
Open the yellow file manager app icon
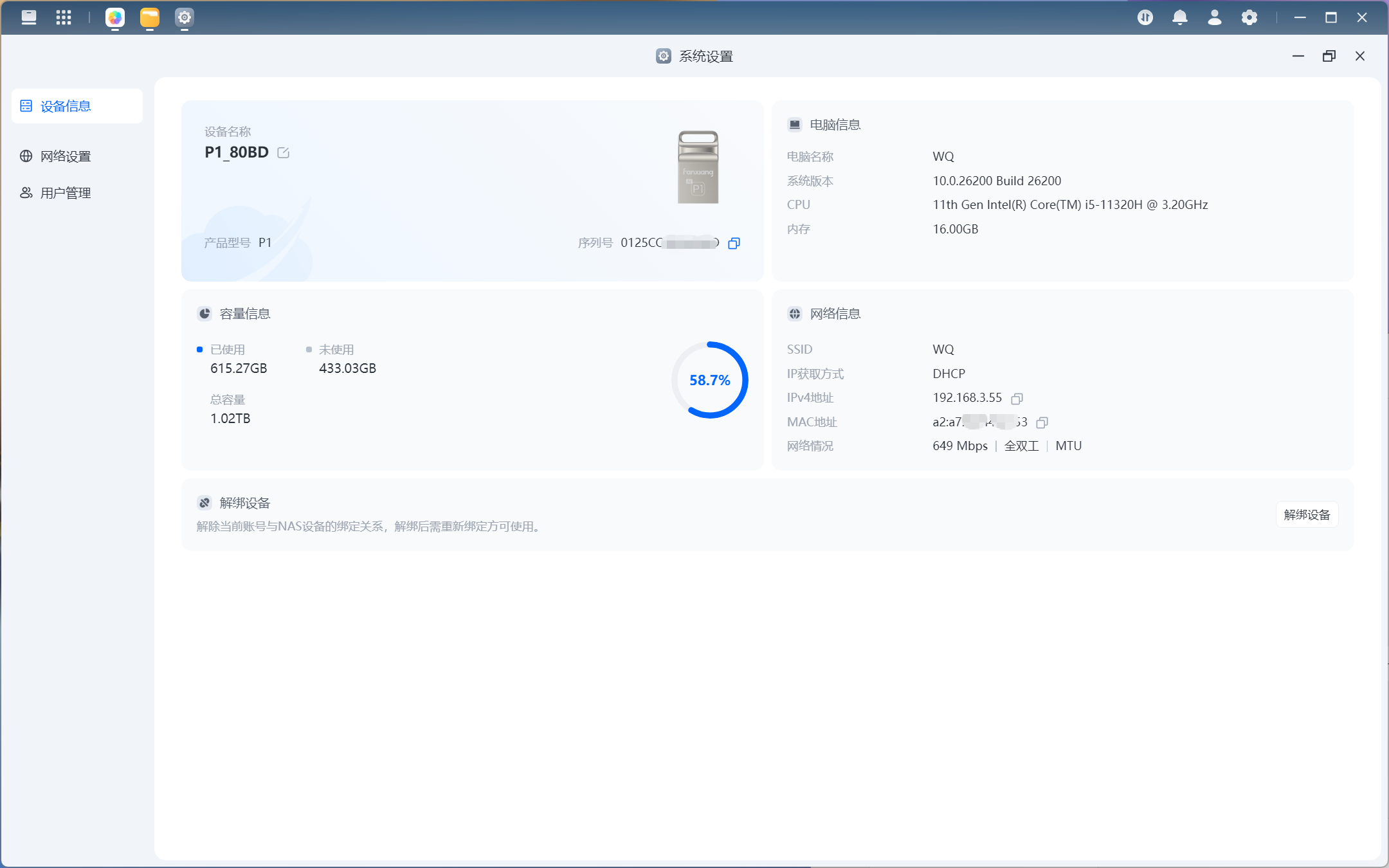(149, 17)
